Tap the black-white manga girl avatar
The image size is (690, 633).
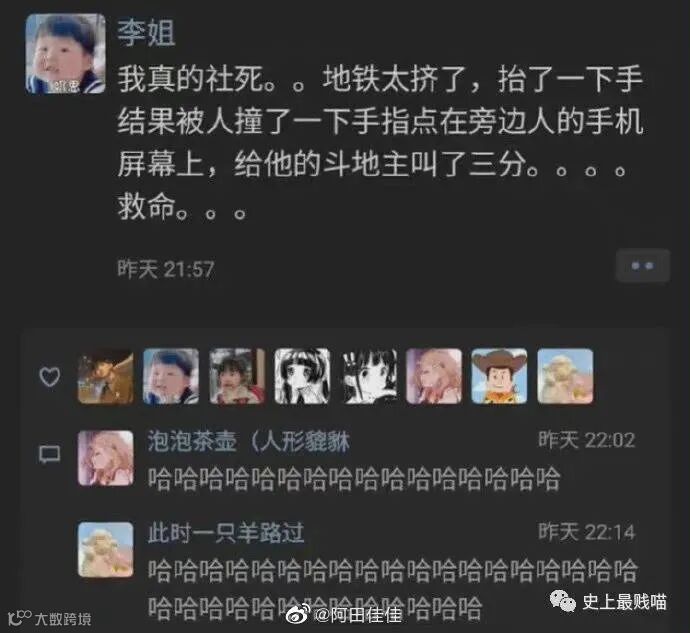302,376
